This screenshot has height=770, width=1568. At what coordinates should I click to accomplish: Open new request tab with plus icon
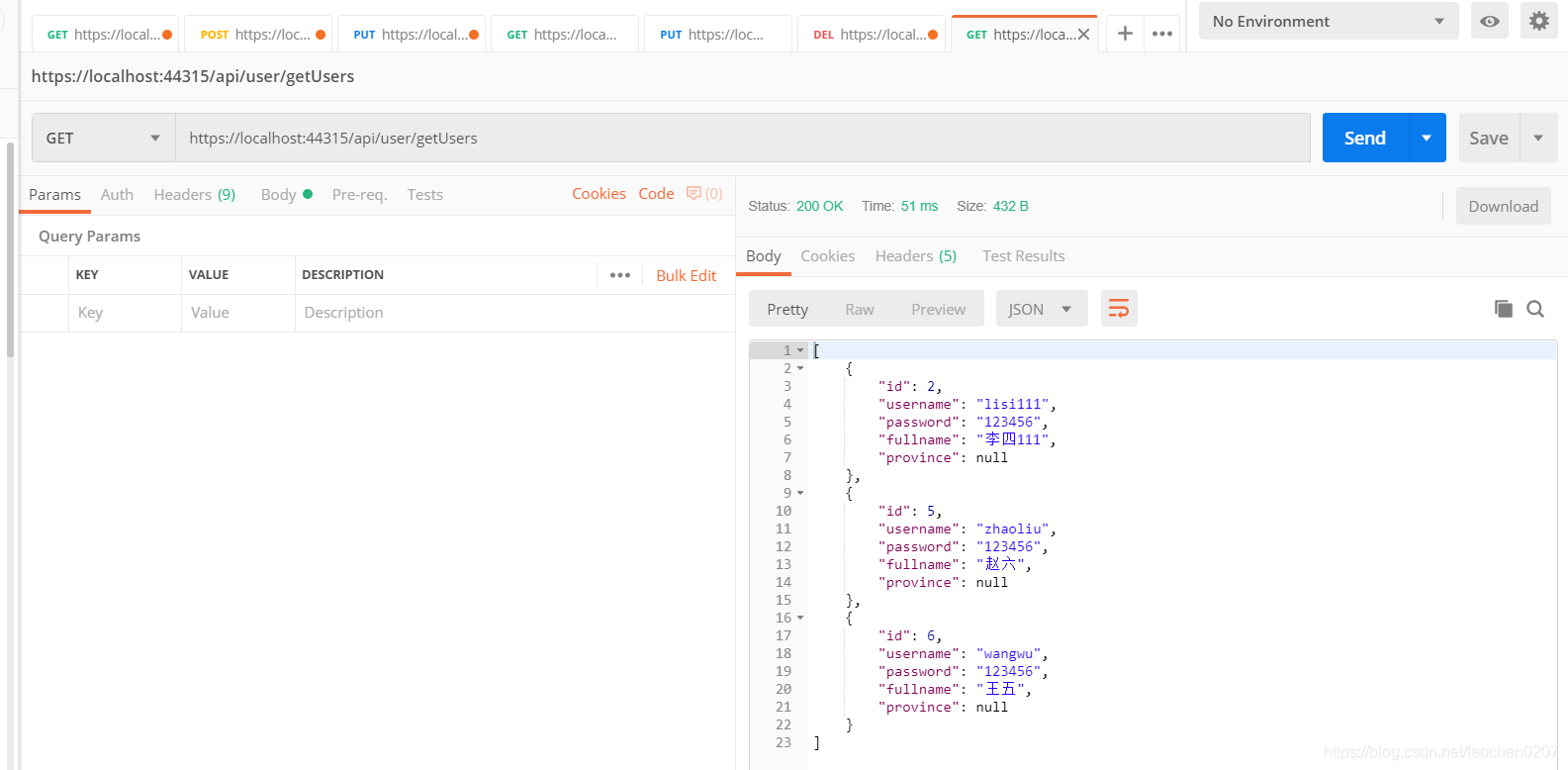[1125, 34]
